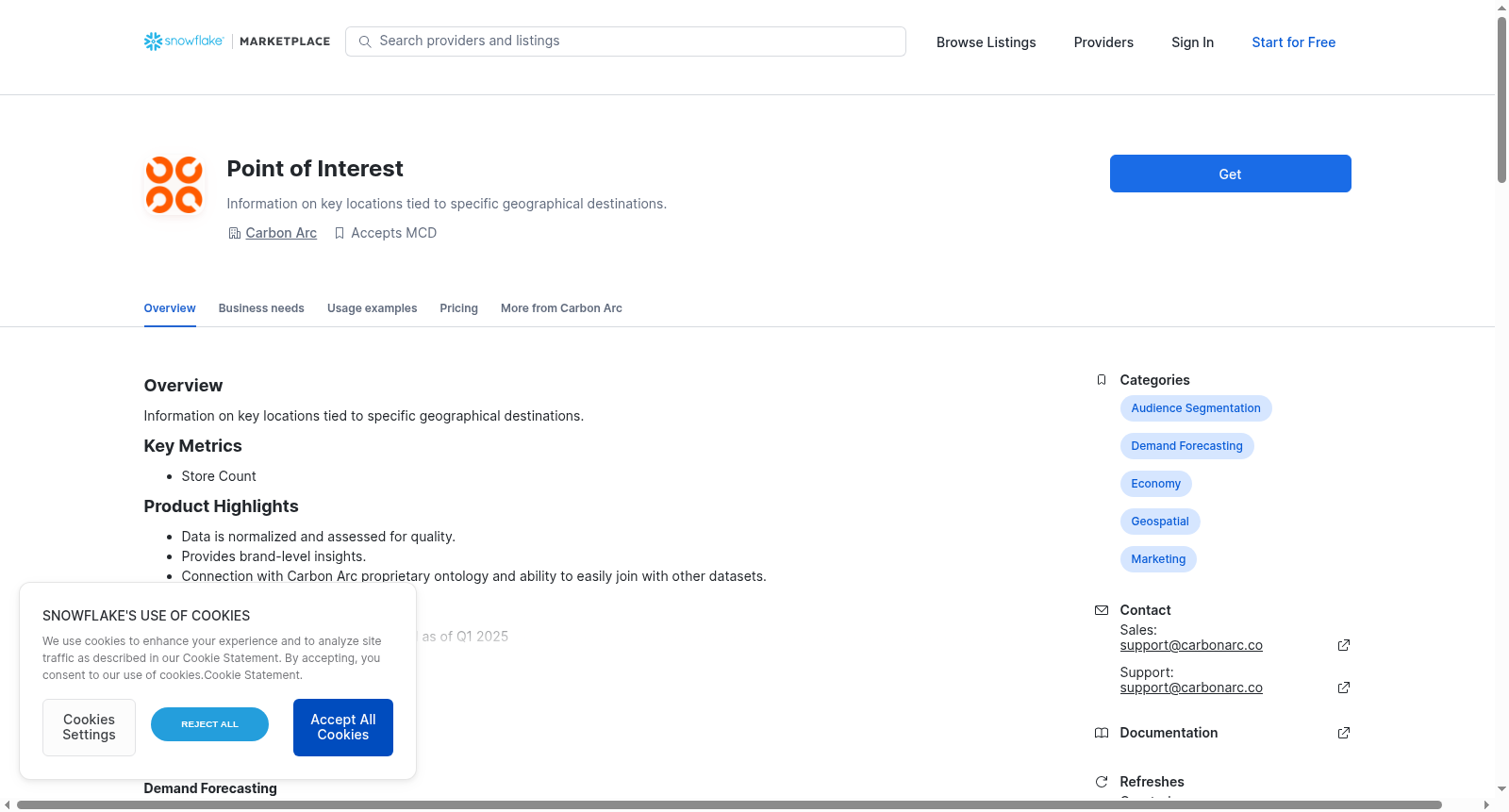This screenshot has height=812, width=1509.
Task: Click the vertical page scrollbar thumb
Action: (1501, 100)
